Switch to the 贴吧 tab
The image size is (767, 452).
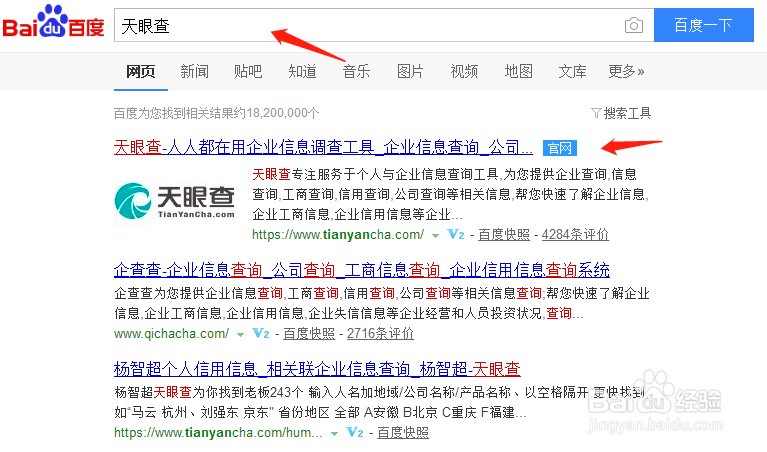click(x=248, y=71)
